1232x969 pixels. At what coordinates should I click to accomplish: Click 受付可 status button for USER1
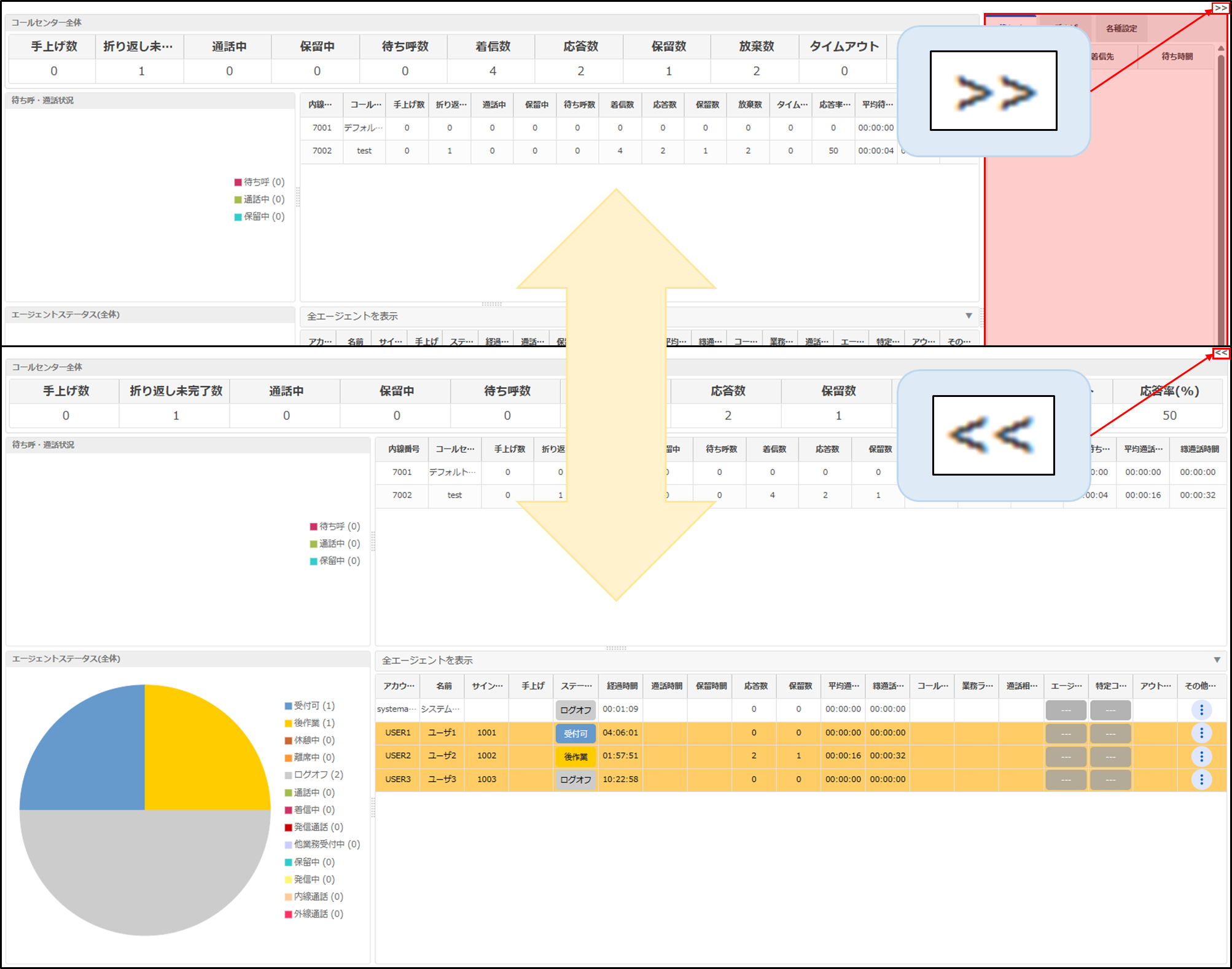point(575,734)
